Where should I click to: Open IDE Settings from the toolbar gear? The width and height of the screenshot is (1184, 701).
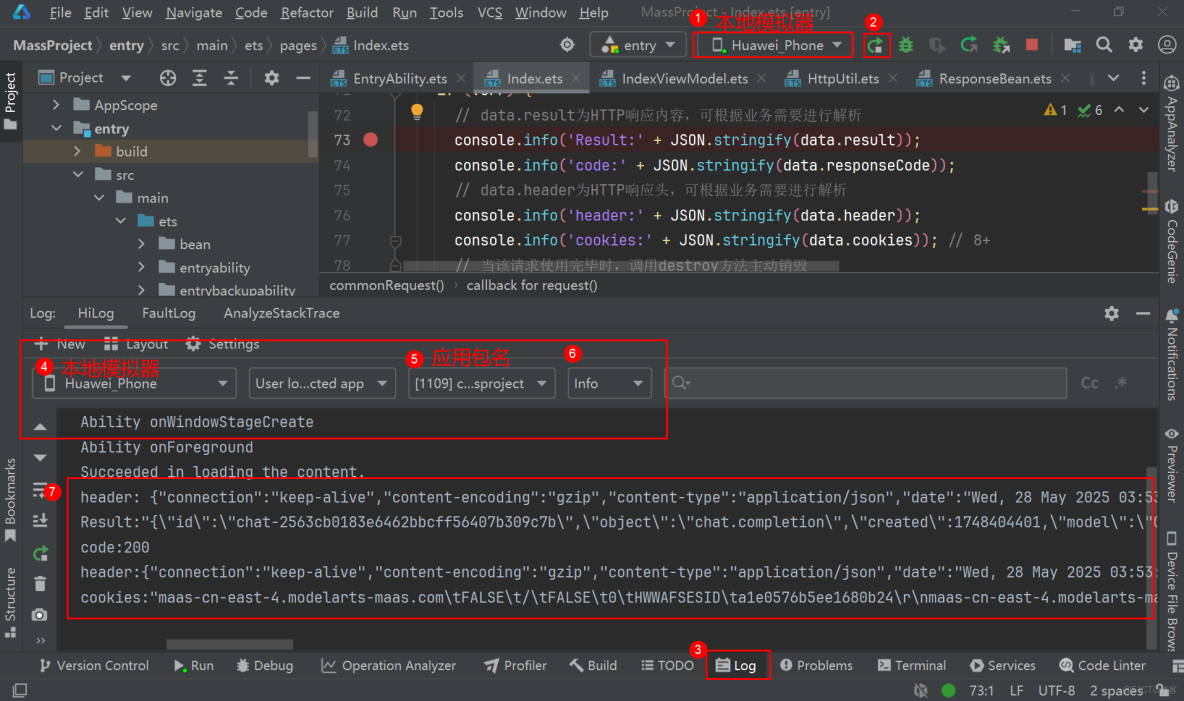point(1134,45)
